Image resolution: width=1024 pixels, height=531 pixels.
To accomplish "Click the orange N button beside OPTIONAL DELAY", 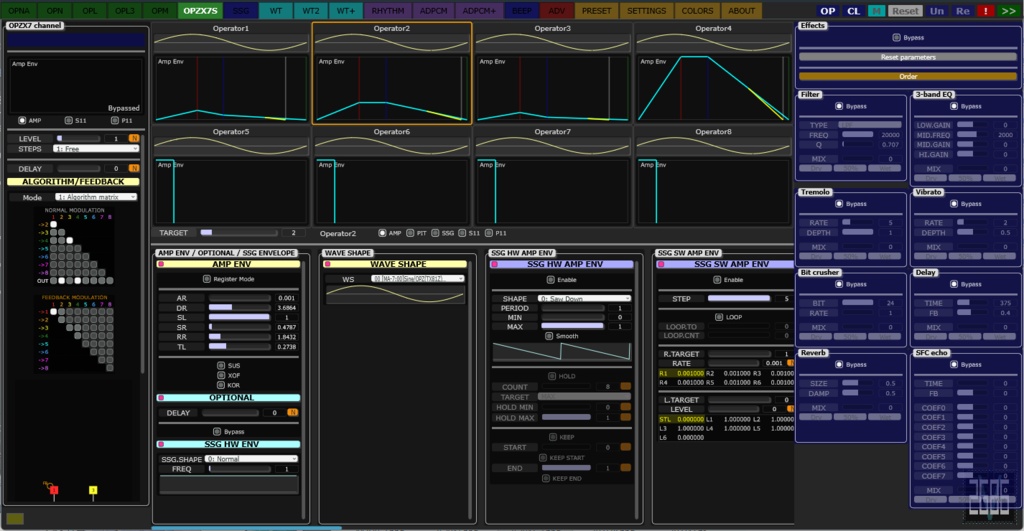I will pyautogui.click(x=293, y=413).
